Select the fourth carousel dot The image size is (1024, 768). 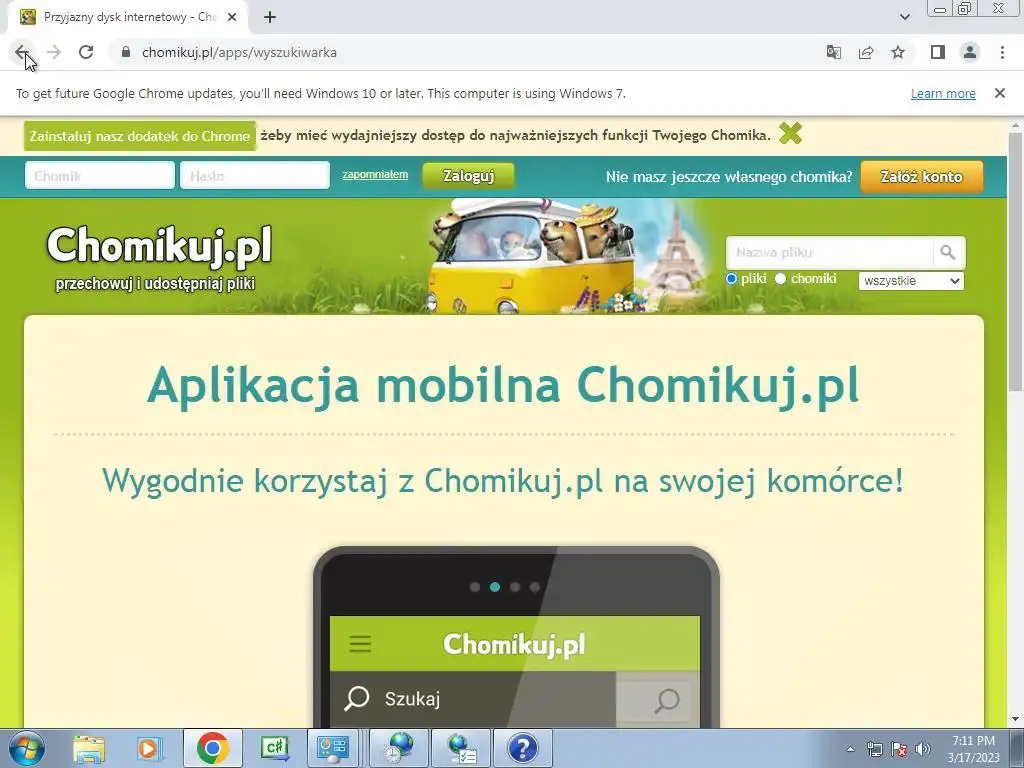535,587
